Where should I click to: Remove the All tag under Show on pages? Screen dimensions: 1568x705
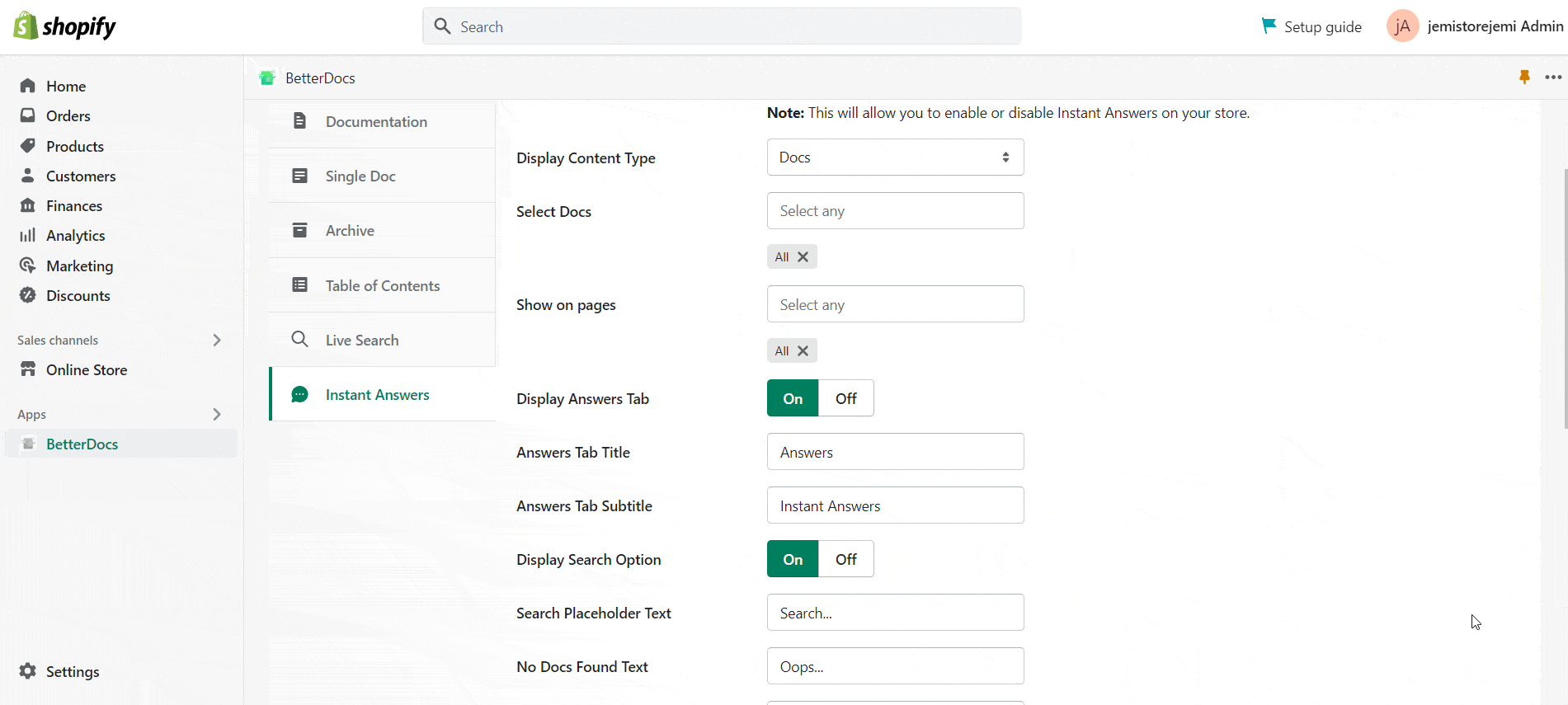click(803, 350)
